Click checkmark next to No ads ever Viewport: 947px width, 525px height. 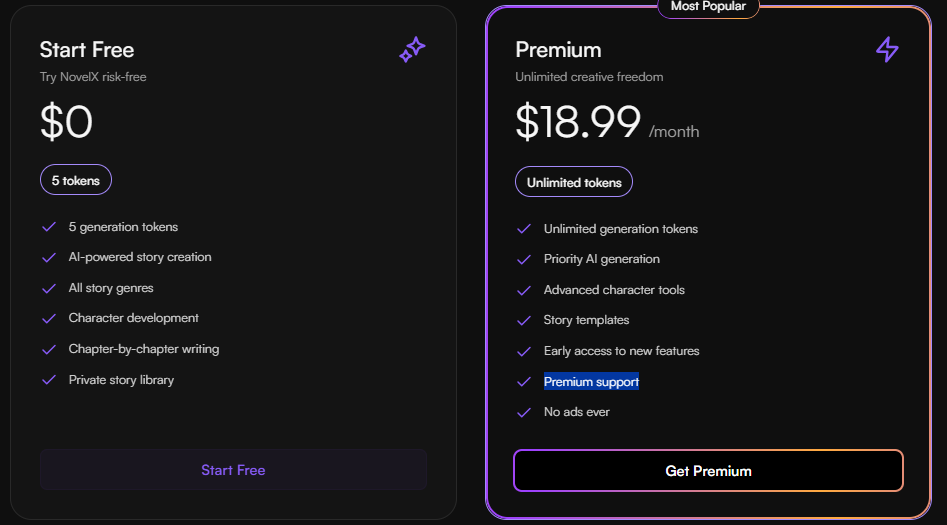pos(524,412)
